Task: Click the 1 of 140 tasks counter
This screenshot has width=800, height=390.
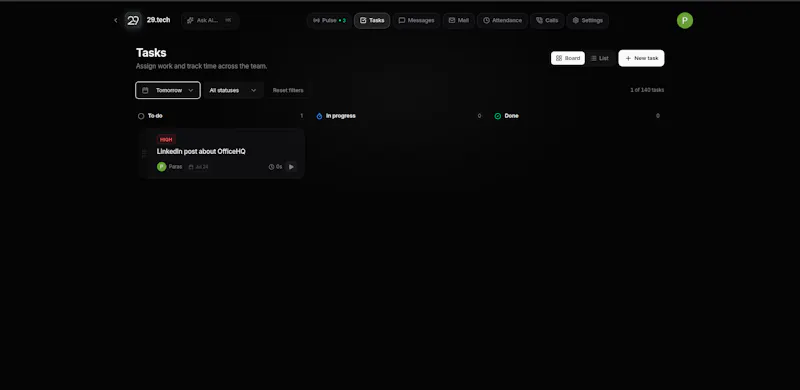Action: tap(647, 90)
